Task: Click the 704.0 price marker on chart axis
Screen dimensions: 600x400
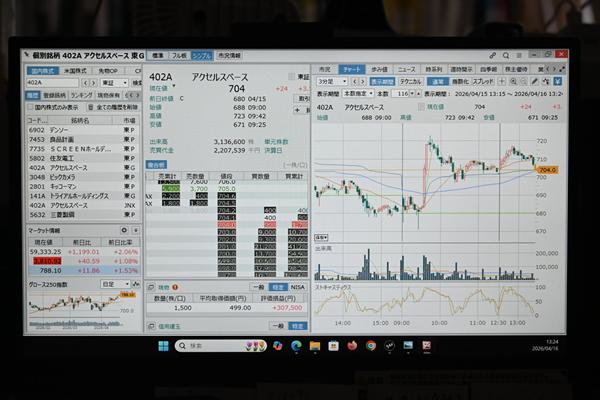Action: [547, 170]
